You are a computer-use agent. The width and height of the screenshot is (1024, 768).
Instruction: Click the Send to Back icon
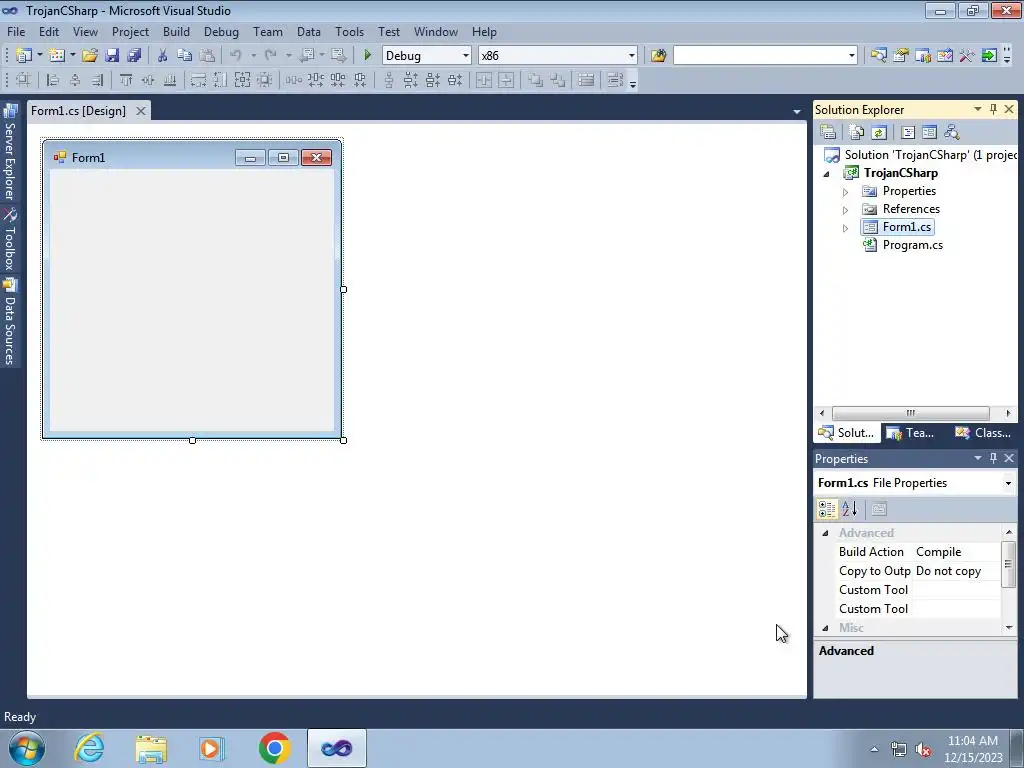coord(558,80)
